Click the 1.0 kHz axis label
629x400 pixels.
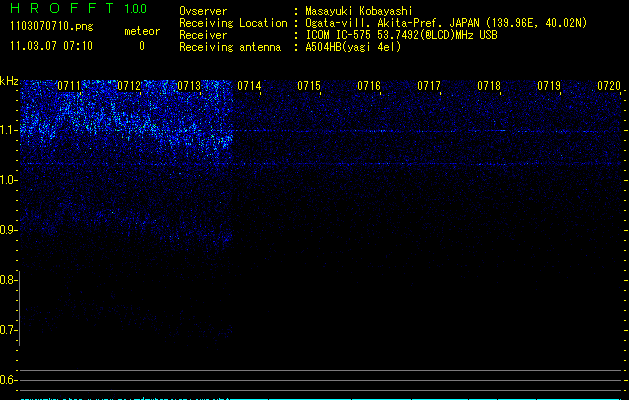point(9,180)
